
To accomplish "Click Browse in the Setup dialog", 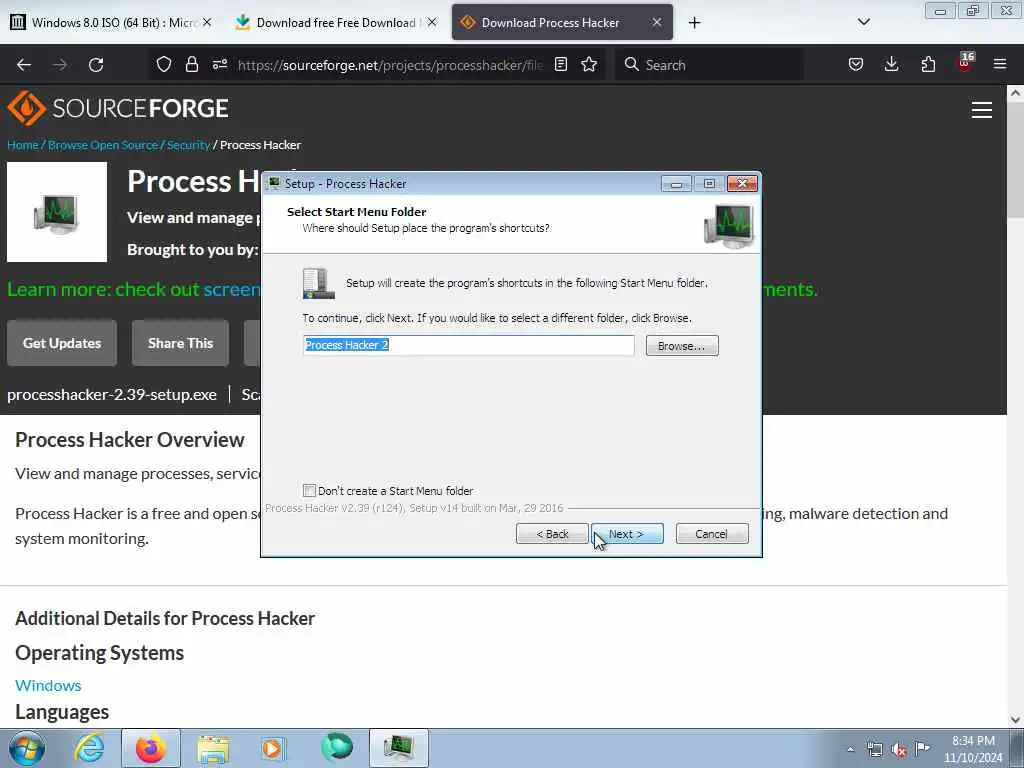I will pyautogui.click(x=682, y=345).
